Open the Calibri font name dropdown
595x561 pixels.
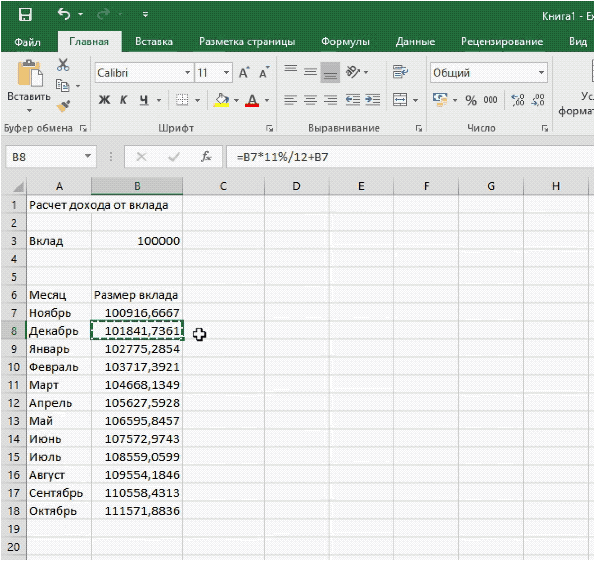point(187,72)
